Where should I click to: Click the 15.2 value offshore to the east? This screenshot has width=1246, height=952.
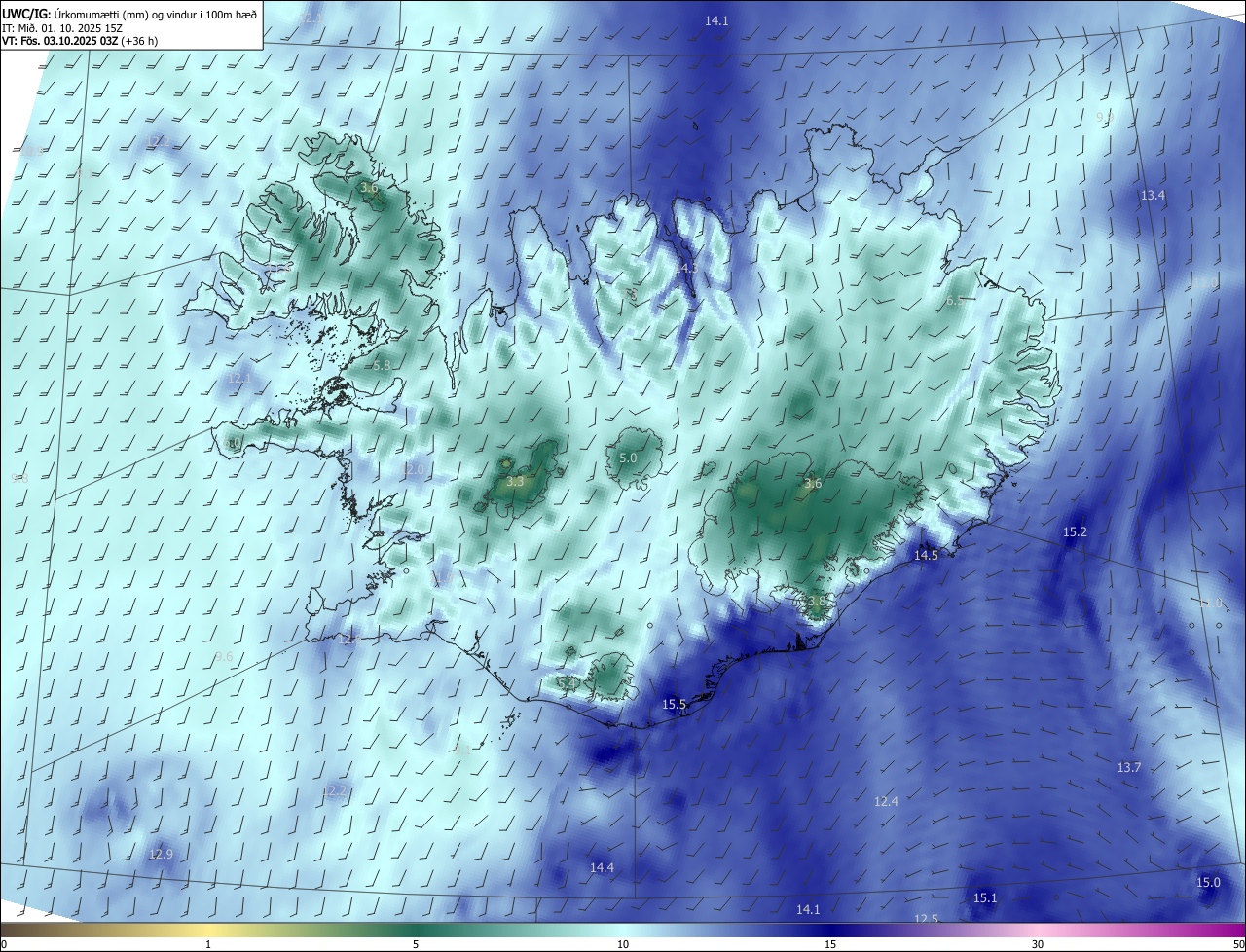click(x=1075, y=532)
